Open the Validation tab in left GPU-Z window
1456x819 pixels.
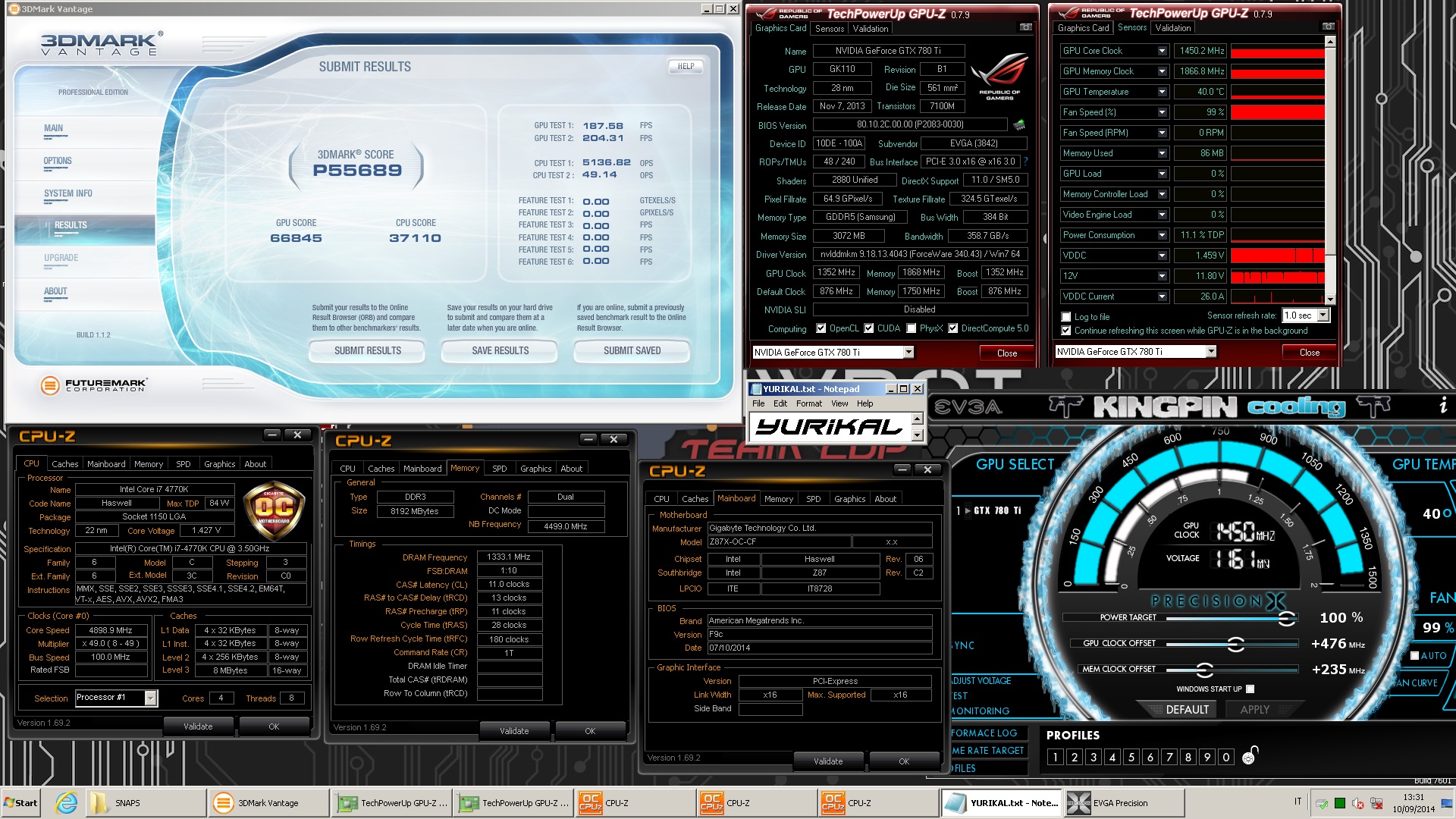tap(870, 28)
